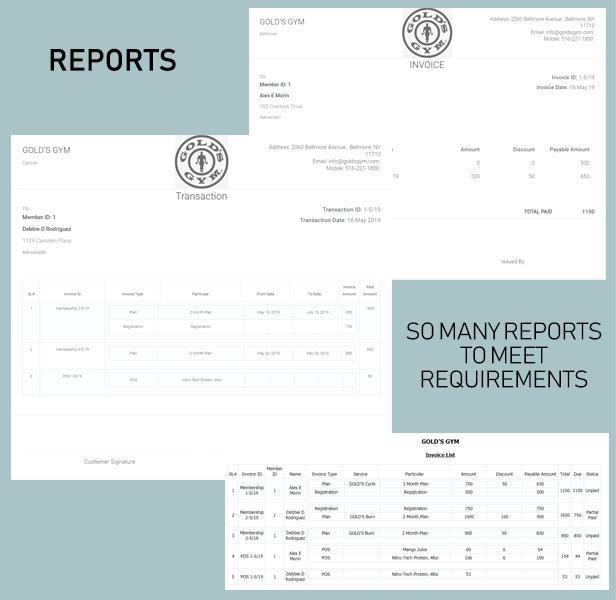Click the info@goldsgym.com email on the invoice header

tap(562, 32)
